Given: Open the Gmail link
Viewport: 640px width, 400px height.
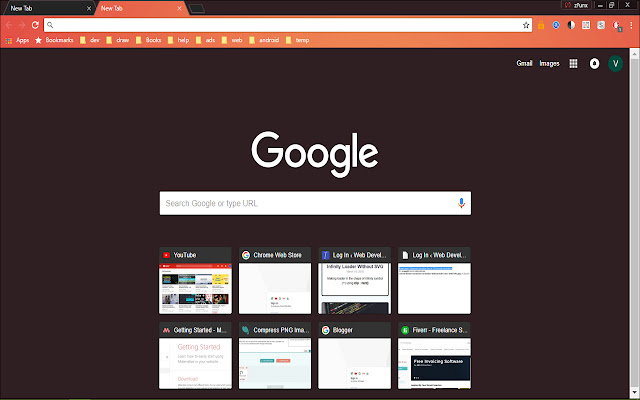Looking at the screenshot, I should click(x=524, y=64).
